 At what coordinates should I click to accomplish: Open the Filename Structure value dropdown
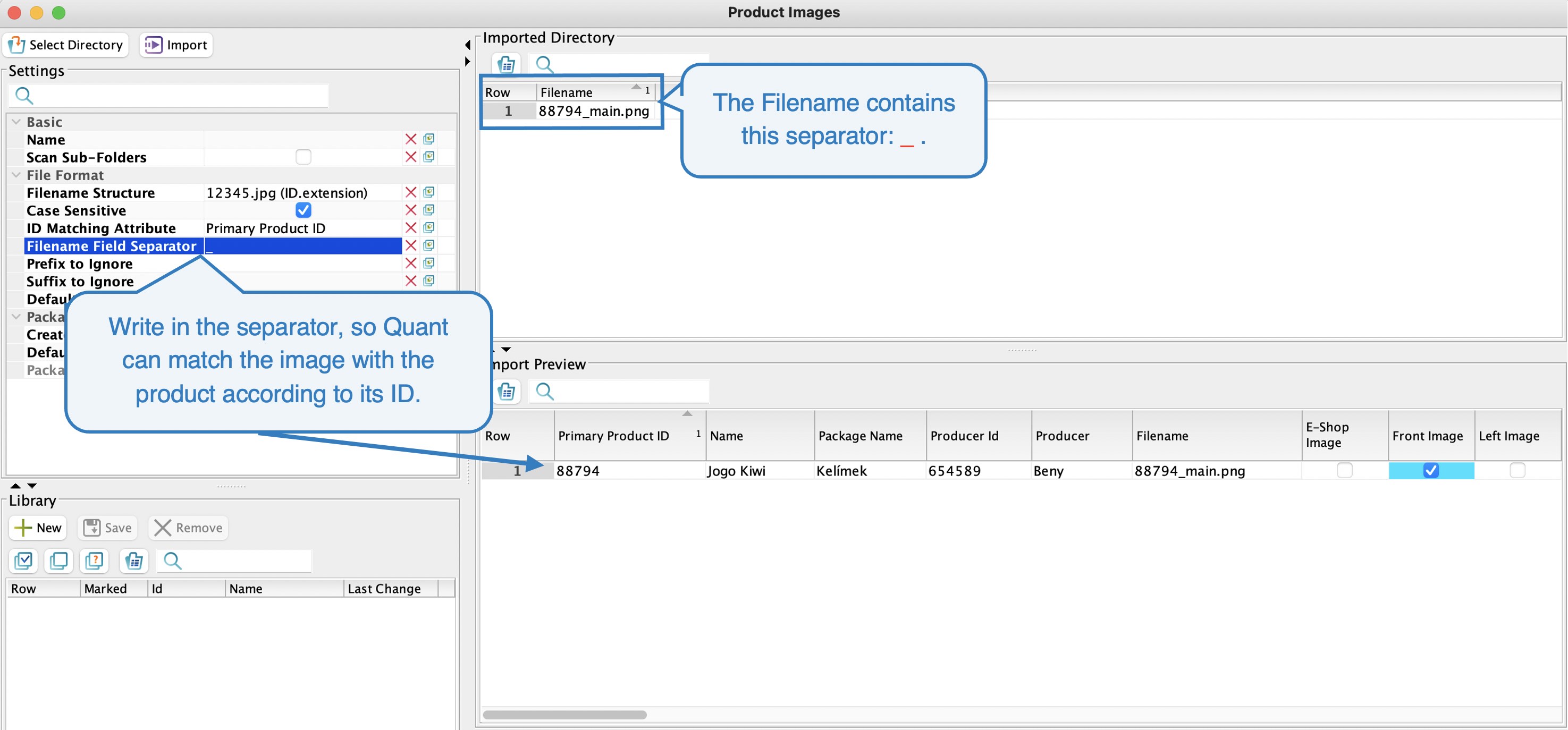click(x=302, y=193)
